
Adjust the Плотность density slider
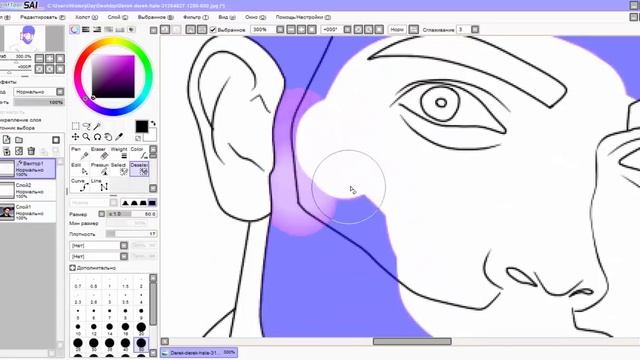pyautogui.click(x=131, y=233)
